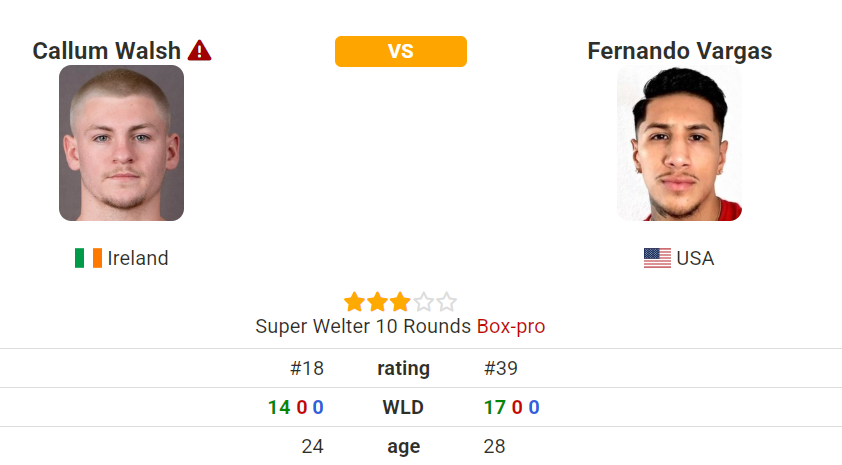Click the USA flag icon
Viewport: 842px width, 465px height.
tap(657, 258)
